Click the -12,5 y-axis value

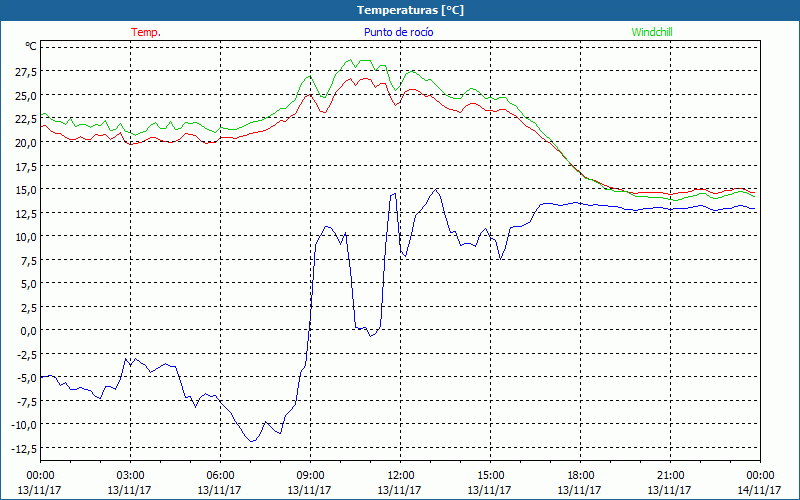(24, 449)
